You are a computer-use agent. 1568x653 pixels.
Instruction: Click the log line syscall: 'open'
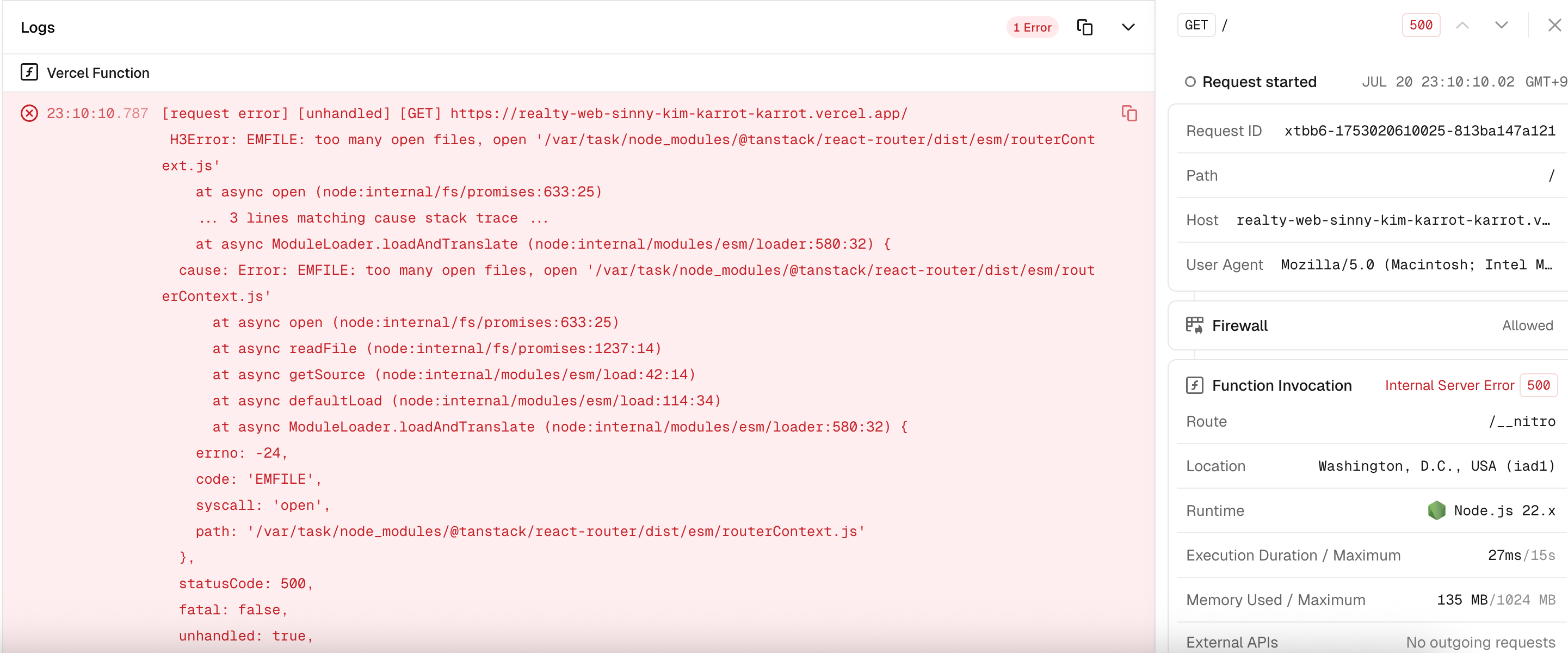[x=263, y=505]
